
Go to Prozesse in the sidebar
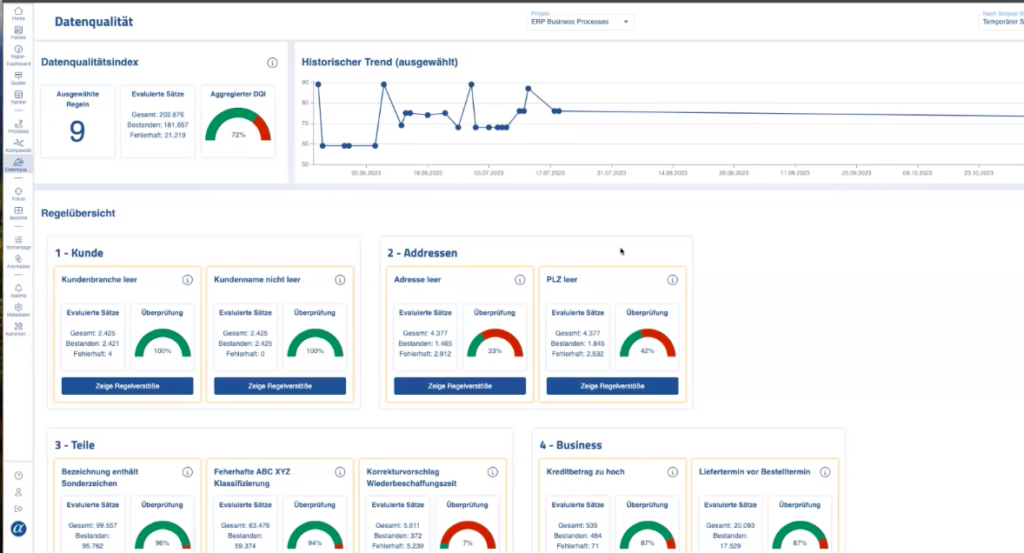tap(18, 124)
